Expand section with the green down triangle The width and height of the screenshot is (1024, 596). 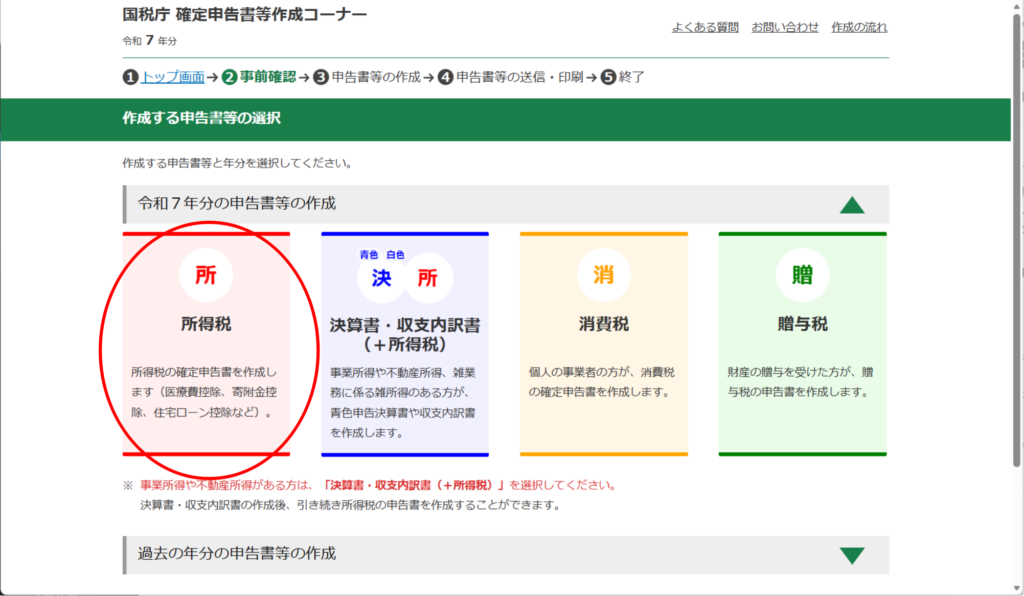pos(851,555)
